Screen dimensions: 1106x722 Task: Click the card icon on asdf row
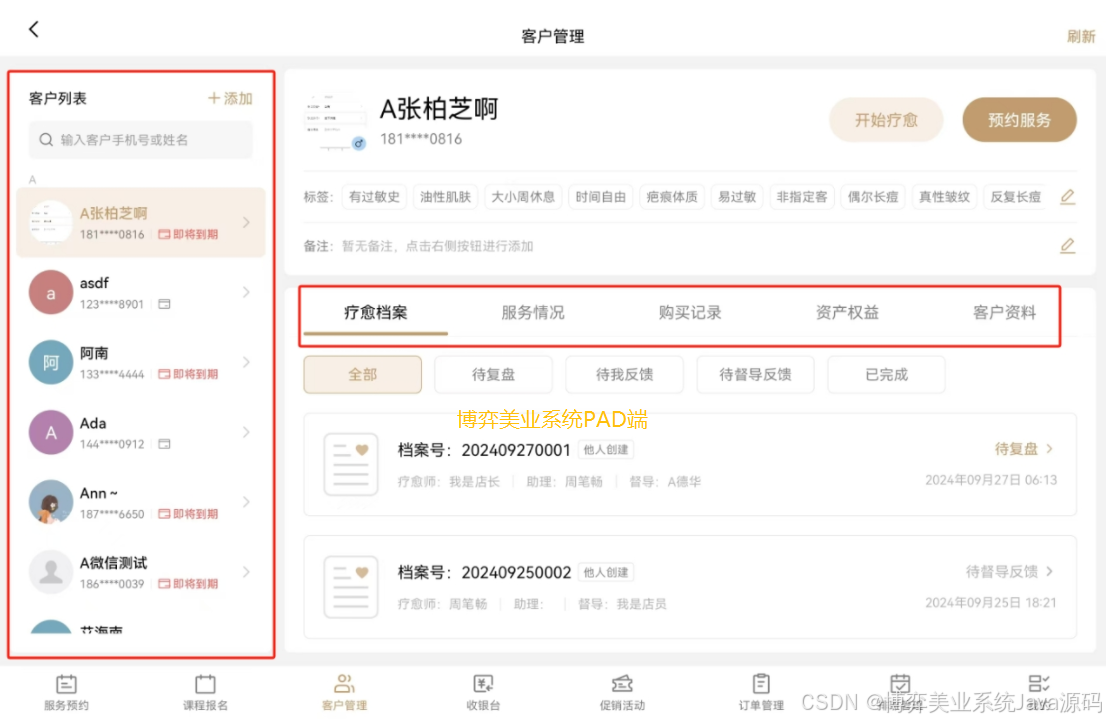point(164,304)
